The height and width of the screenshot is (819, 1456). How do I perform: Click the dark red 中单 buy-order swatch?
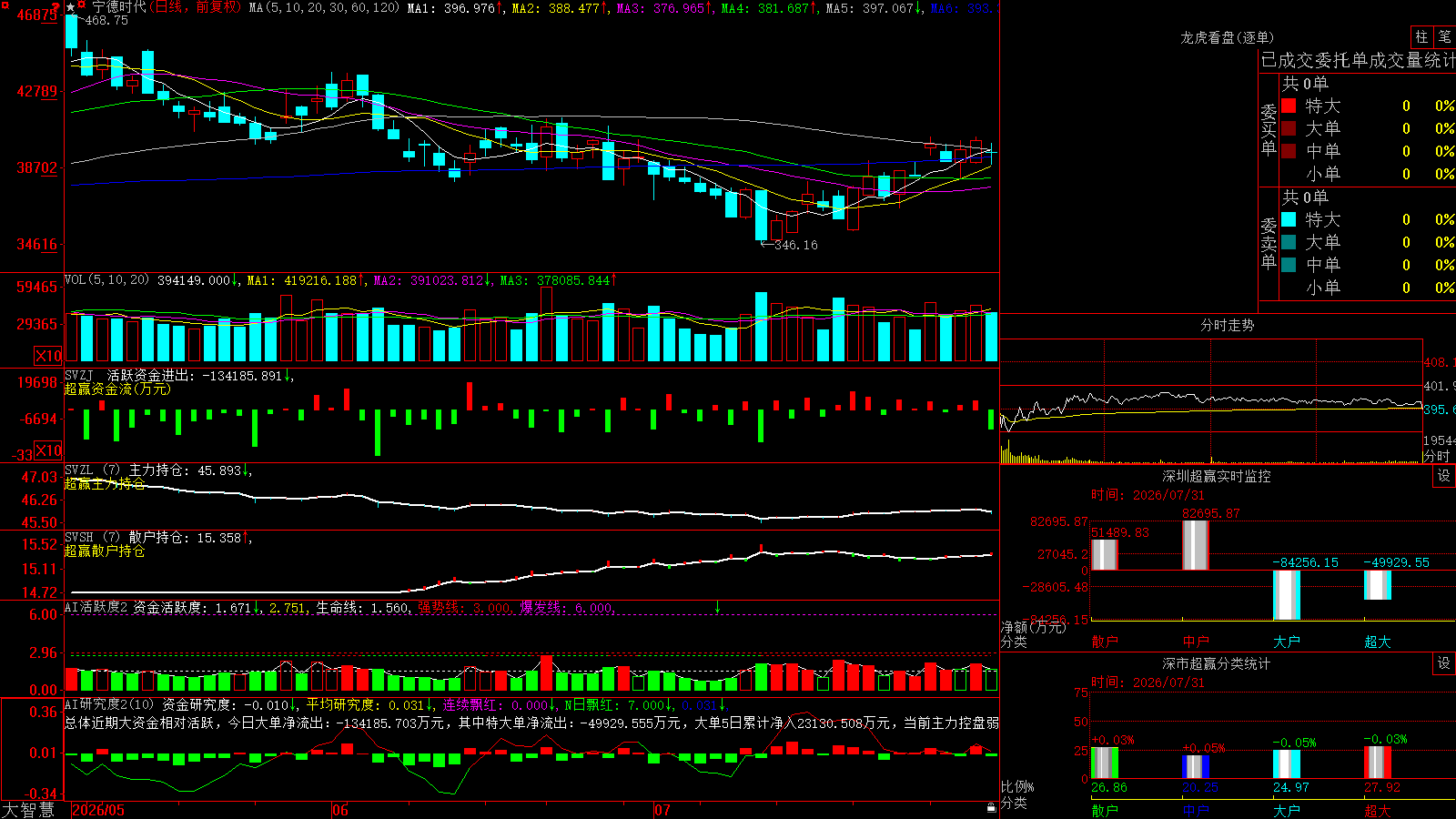coord(1289,151)
